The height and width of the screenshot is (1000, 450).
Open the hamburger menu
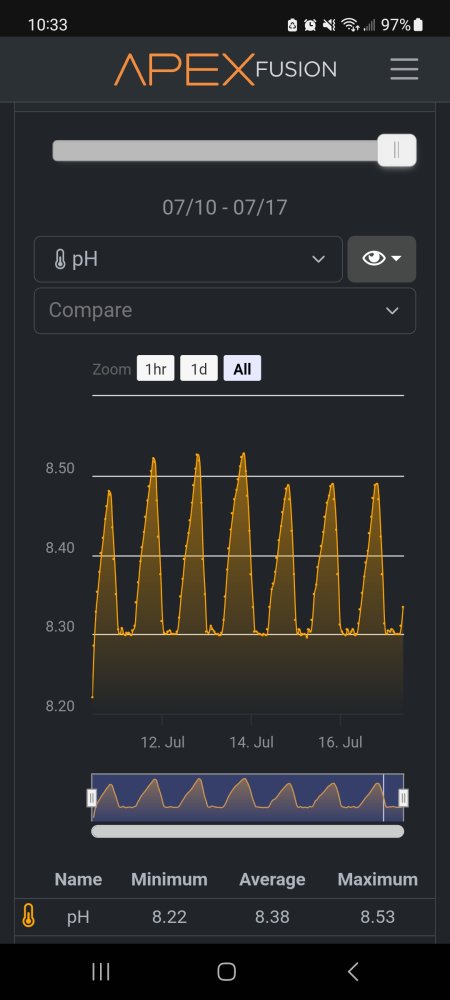(404, 68)
